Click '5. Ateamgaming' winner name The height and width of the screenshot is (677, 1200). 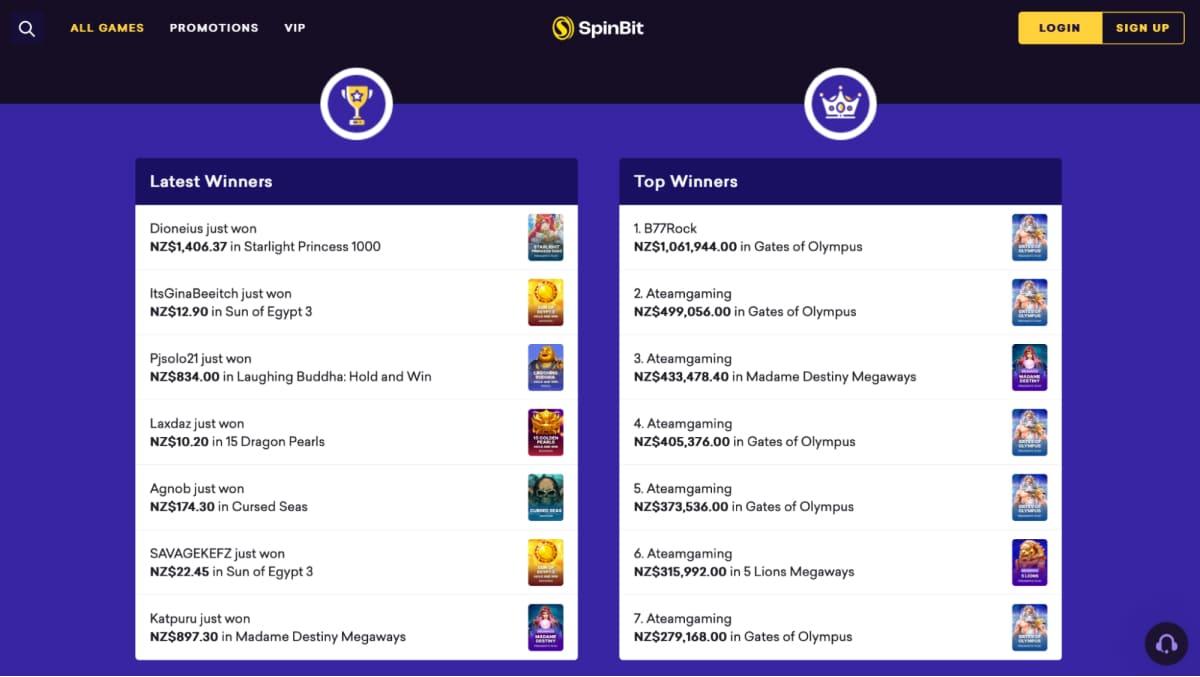(683, 488)
